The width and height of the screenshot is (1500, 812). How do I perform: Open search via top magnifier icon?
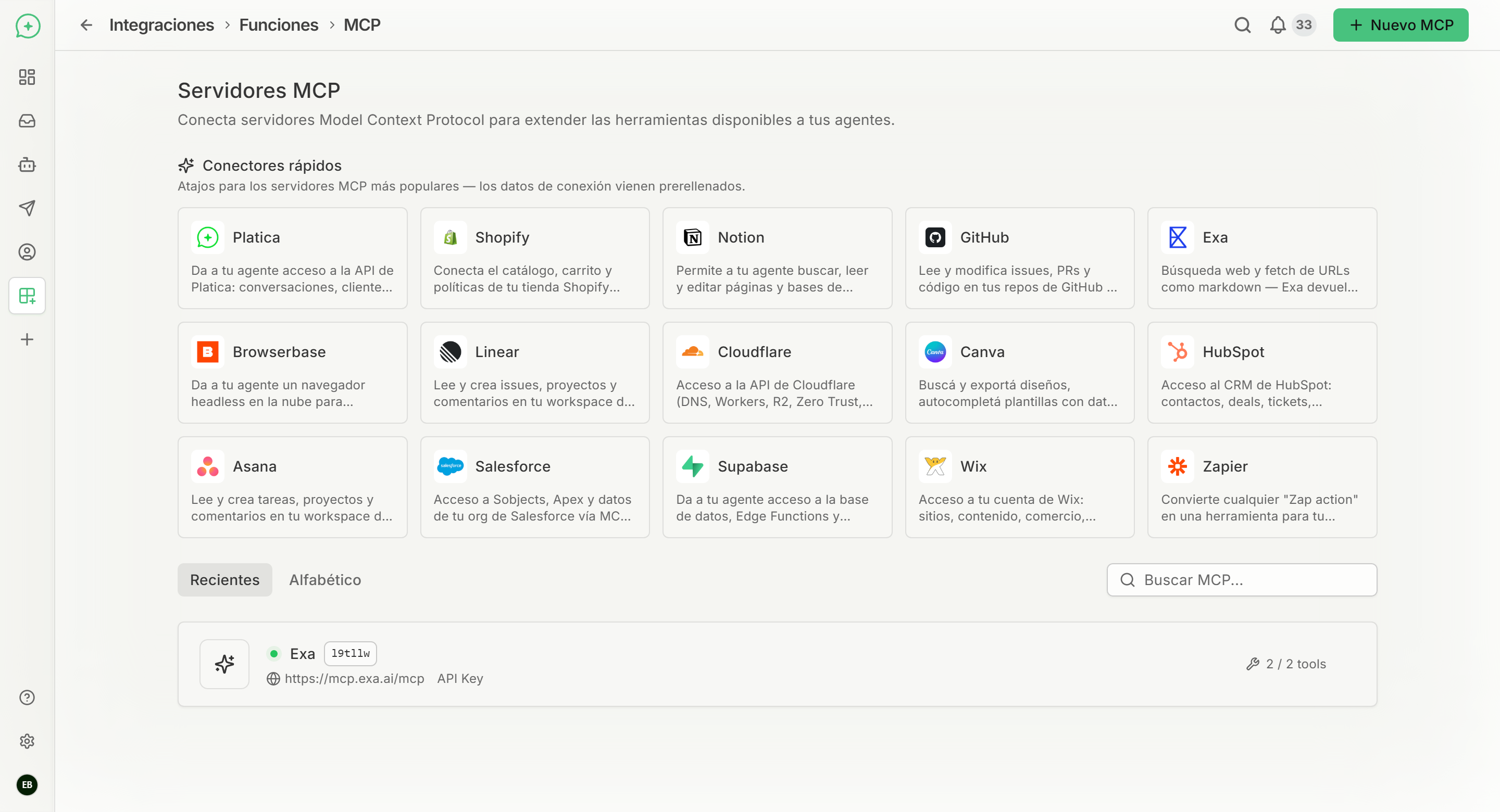(1242, 25)
